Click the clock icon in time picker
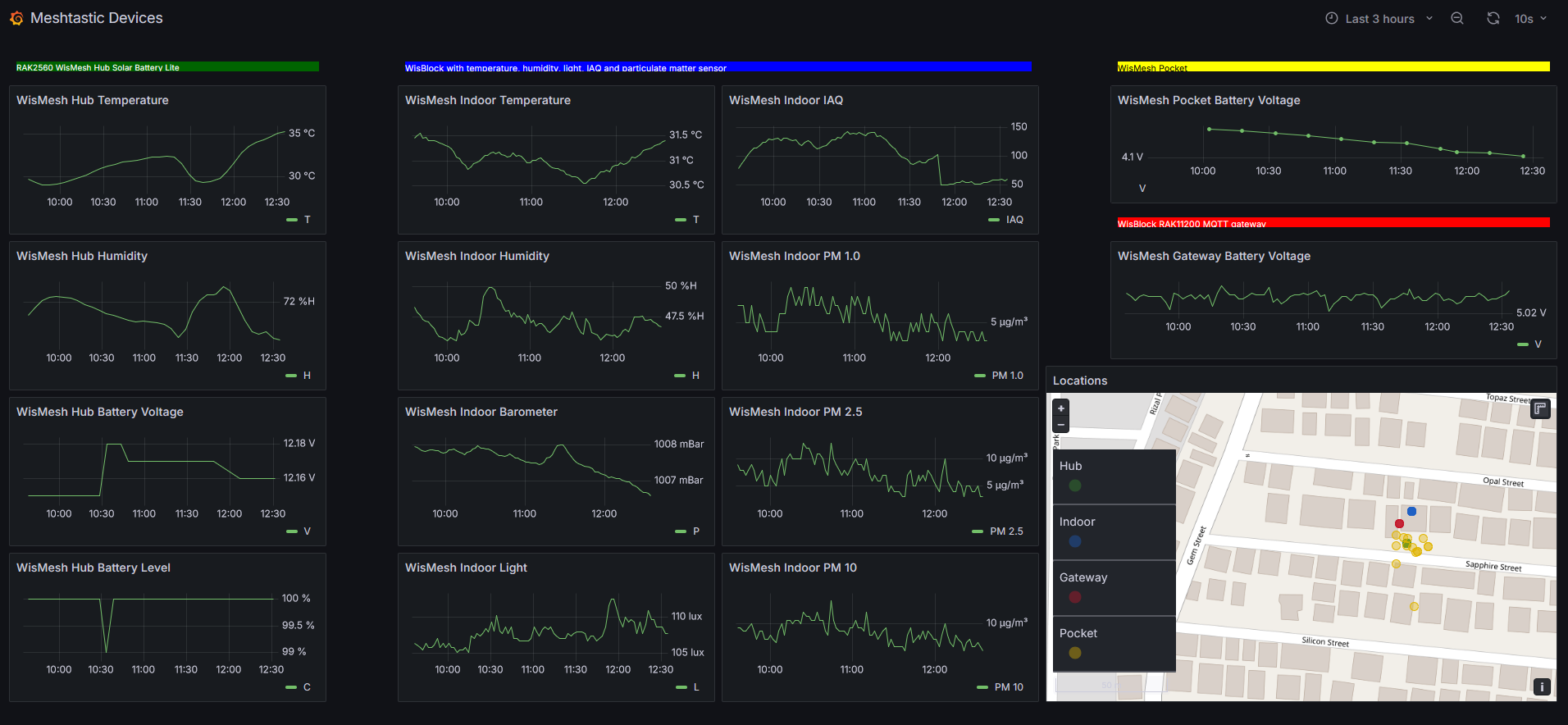 1332,19
